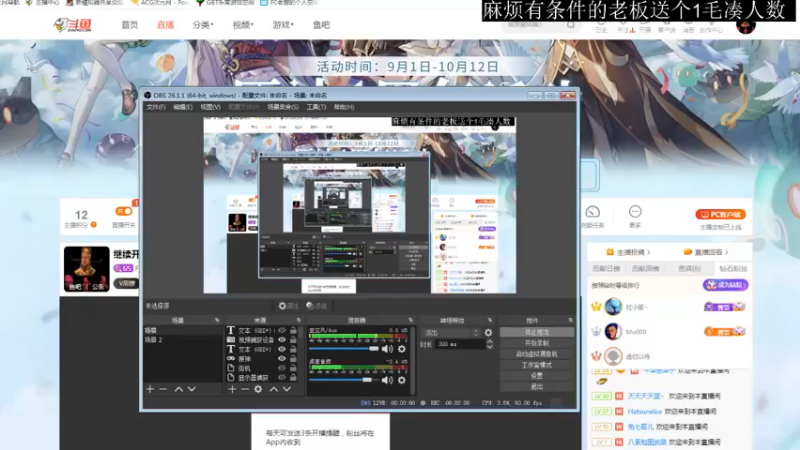The image size is (800, 450).
Task: Toggle visibility of the second 文本 (GDI+) source
Action: point(282,349)
